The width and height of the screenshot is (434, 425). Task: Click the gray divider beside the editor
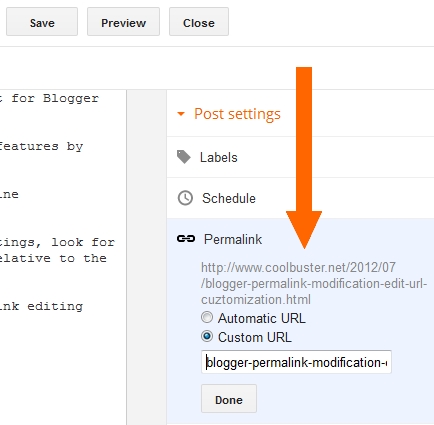pyautogui.click(x=147, y=257)
